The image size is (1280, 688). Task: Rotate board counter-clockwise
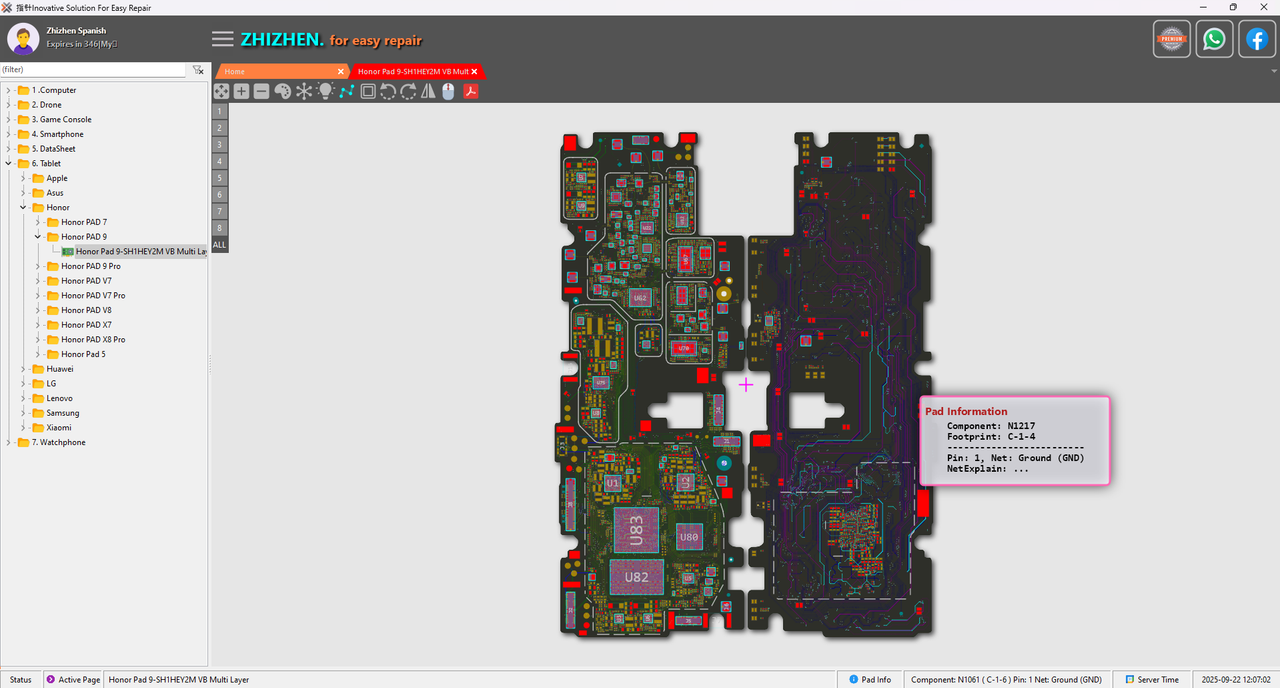[388, 91]
